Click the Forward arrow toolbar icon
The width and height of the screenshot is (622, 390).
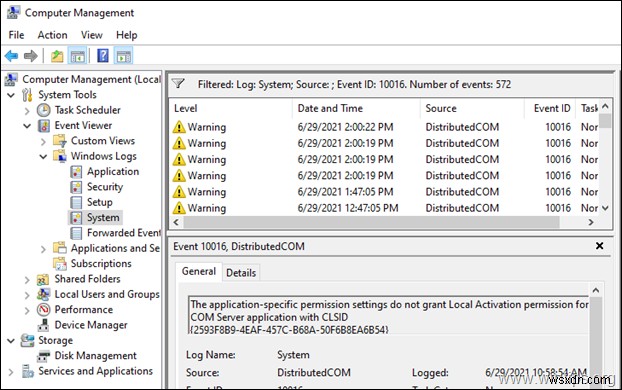31,56
